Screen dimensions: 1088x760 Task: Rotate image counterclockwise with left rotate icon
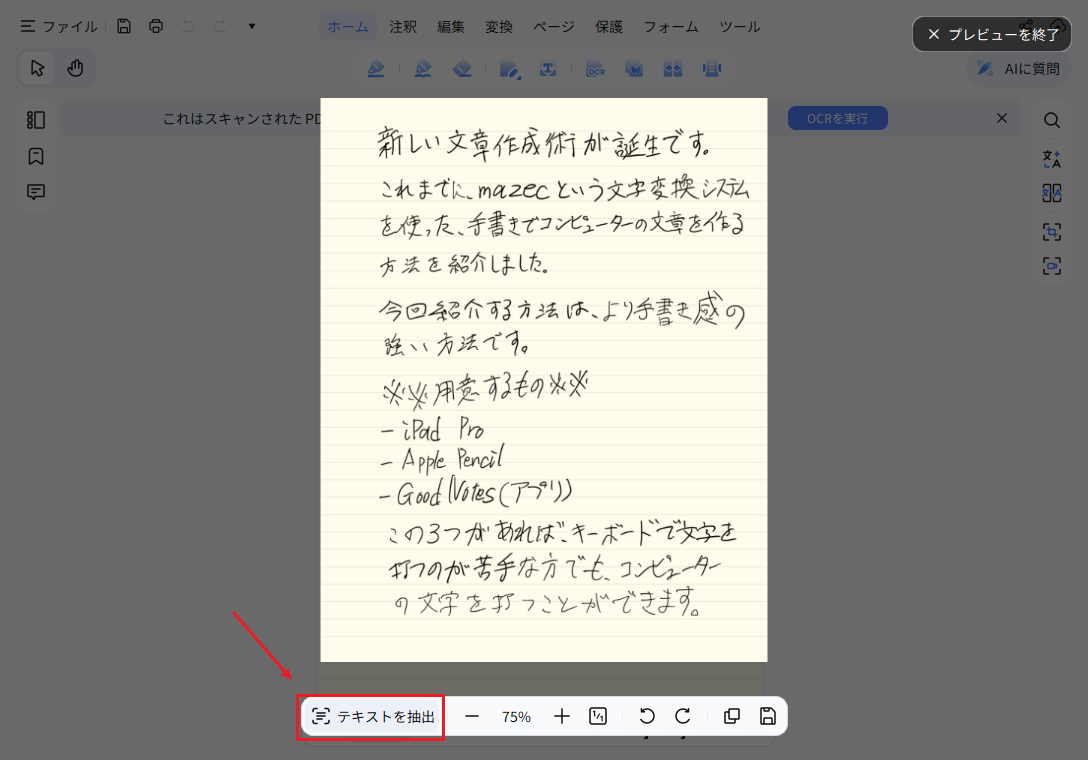(x=647, y=716)
